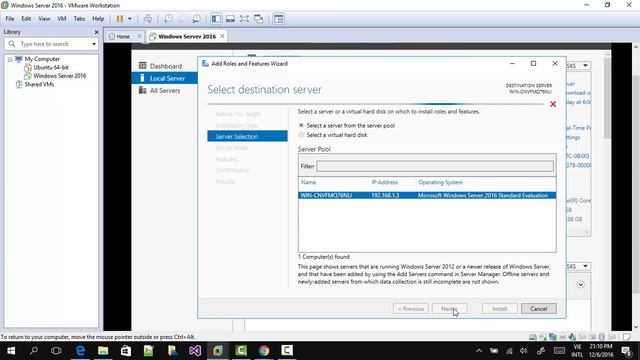The height and width of the screenshot is (360, 640).
Task: Close the Library panel
Action: point(96,32)
